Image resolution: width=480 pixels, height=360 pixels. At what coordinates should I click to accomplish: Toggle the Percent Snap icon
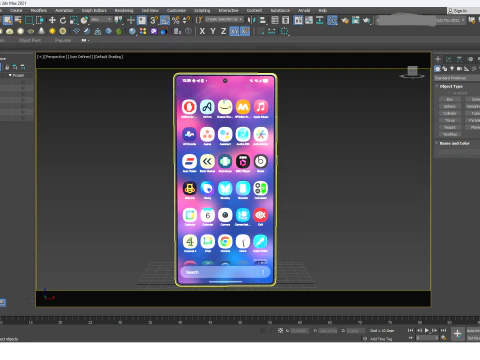[176, 20]
